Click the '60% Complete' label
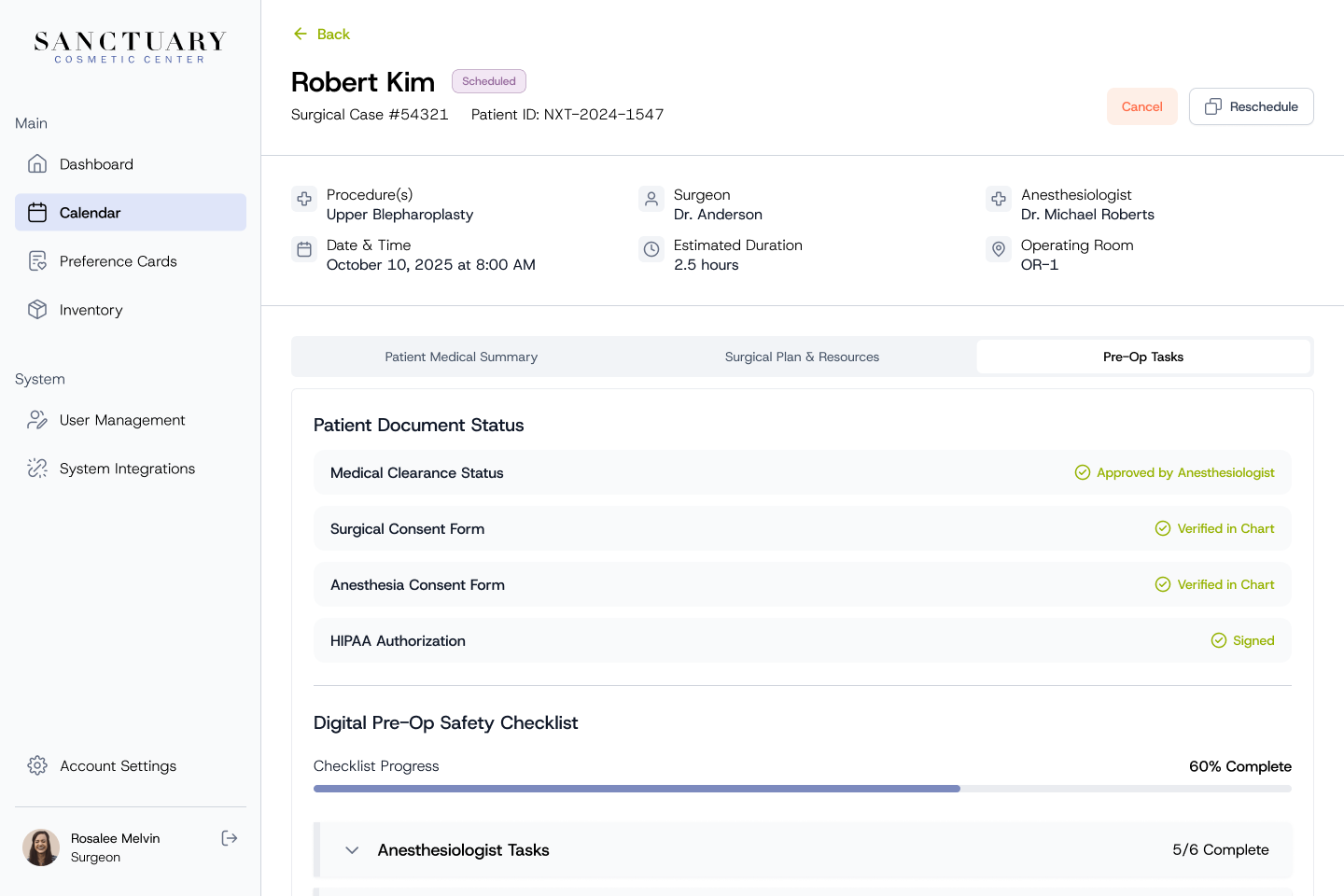 coord(1240,766)
